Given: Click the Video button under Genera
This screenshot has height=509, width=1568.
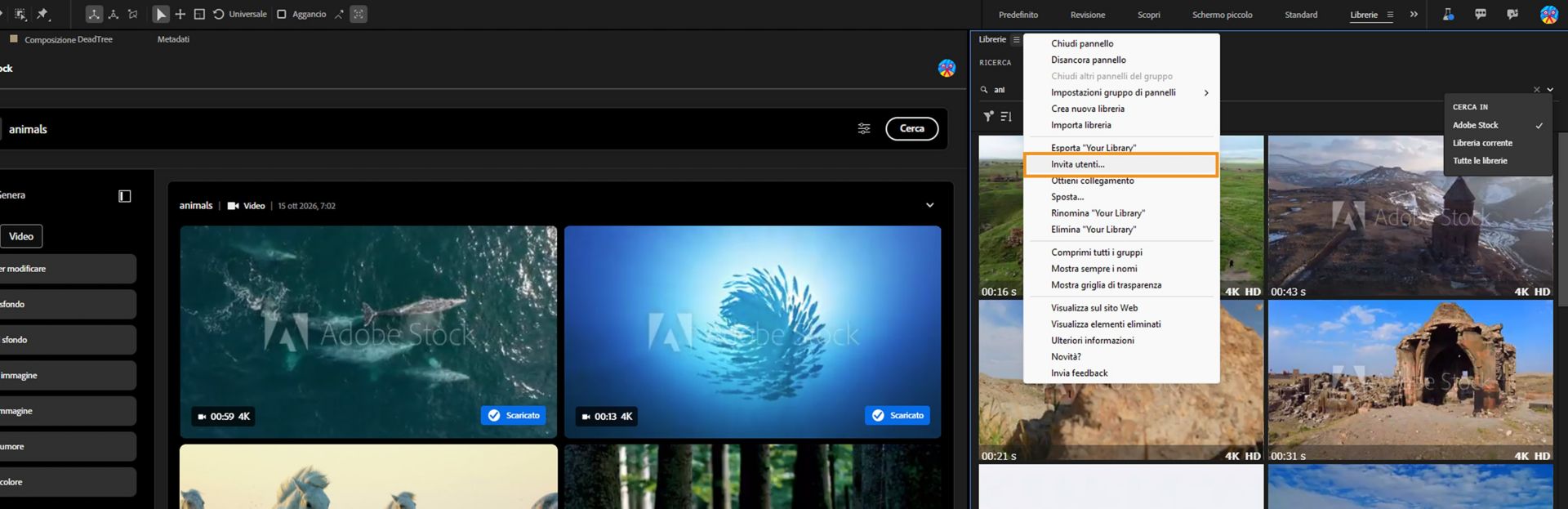Looking at the screenshot, I should coord(21,236).
